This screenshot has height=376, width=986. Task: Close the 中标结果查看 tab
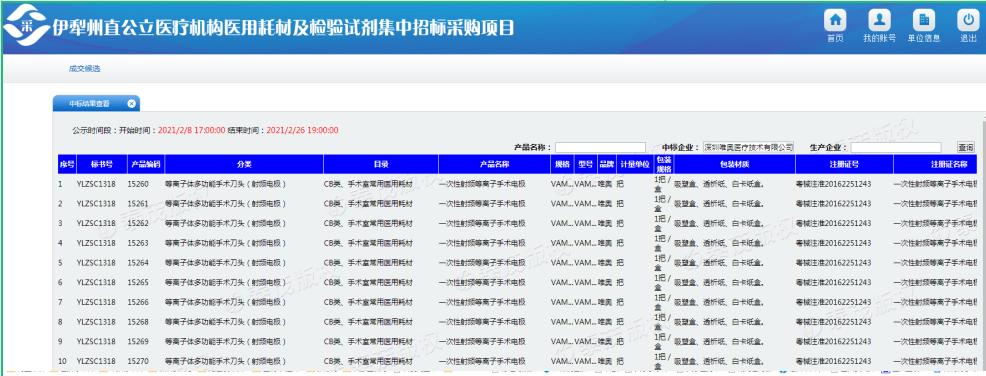pos(131,104)
